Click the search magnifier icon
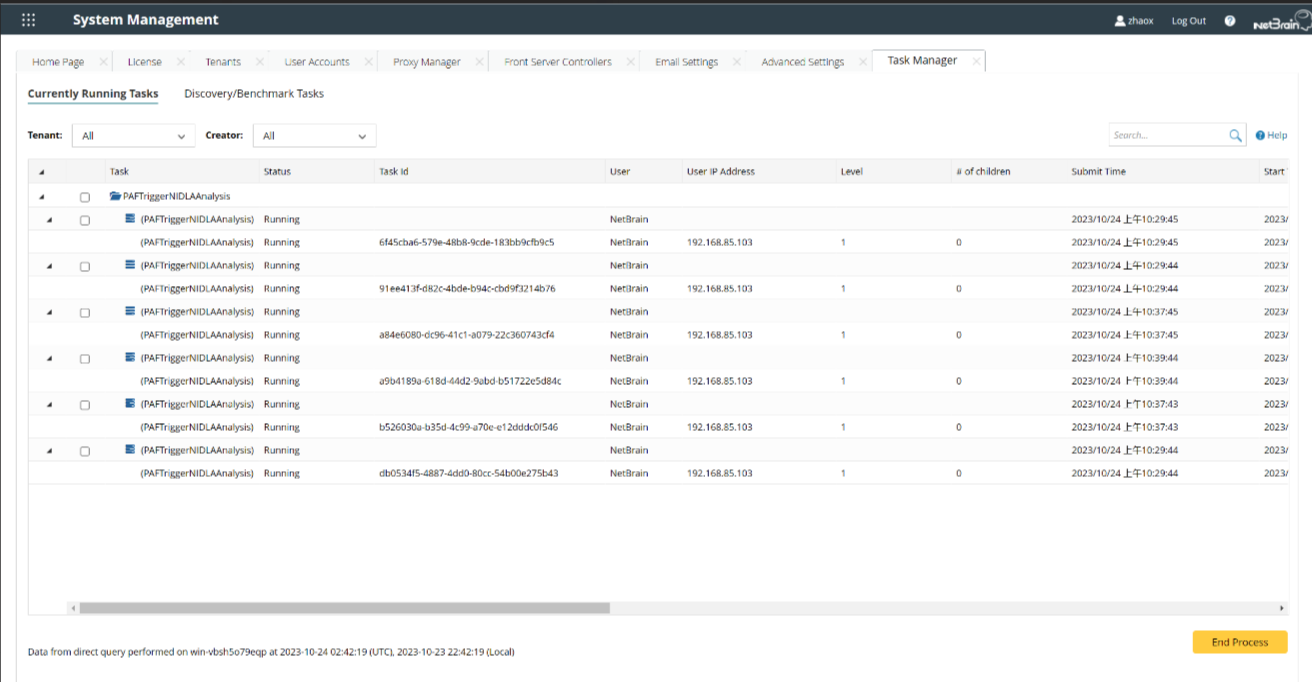 click(x=1236, y=136)
